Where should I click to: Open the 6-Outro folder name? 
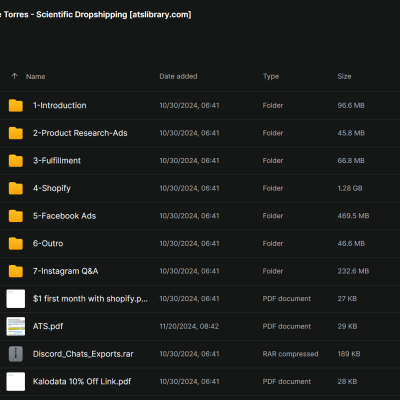[x=48, y=244]
